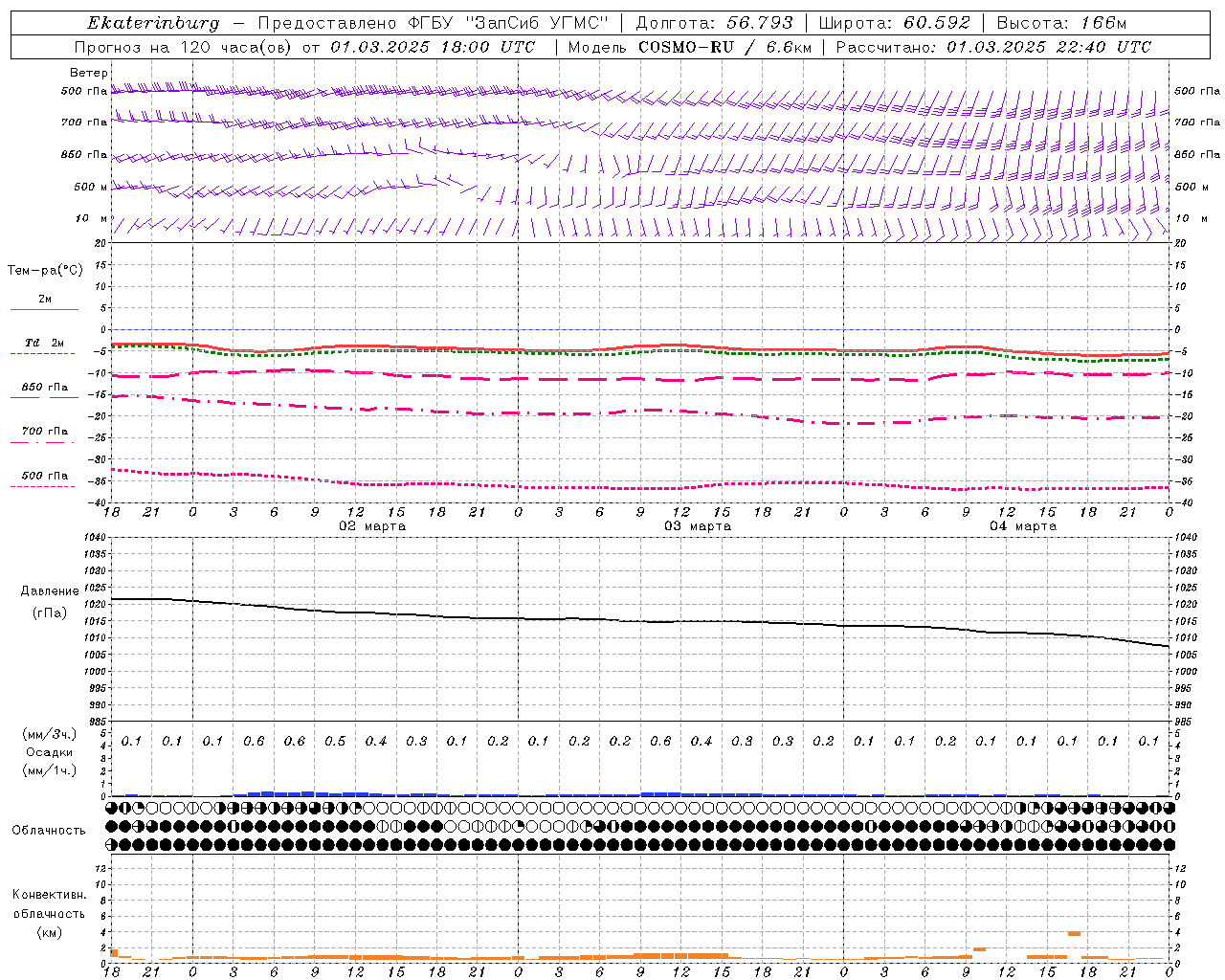Click the 500 гПа temperature legend dotted sample
Screen dimensions: 1225x980
click(44, 486)
